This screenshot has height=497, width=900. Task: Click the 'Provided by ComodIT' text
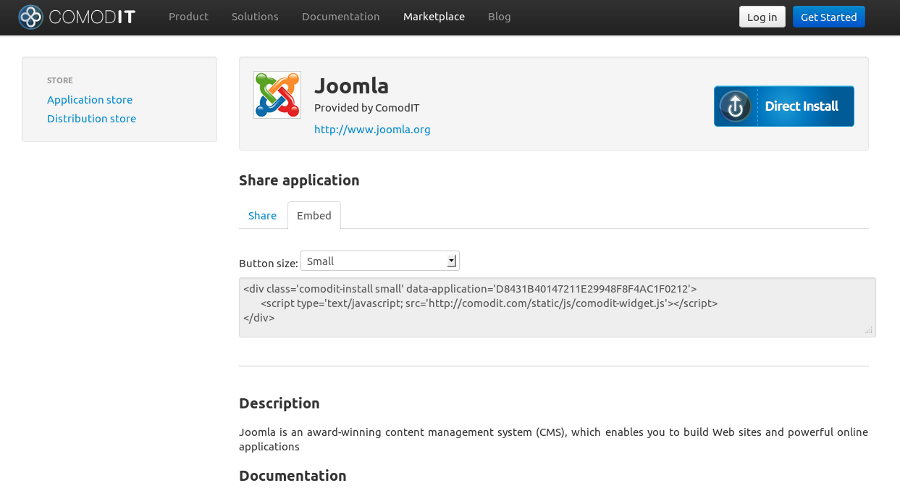point(367,108)
